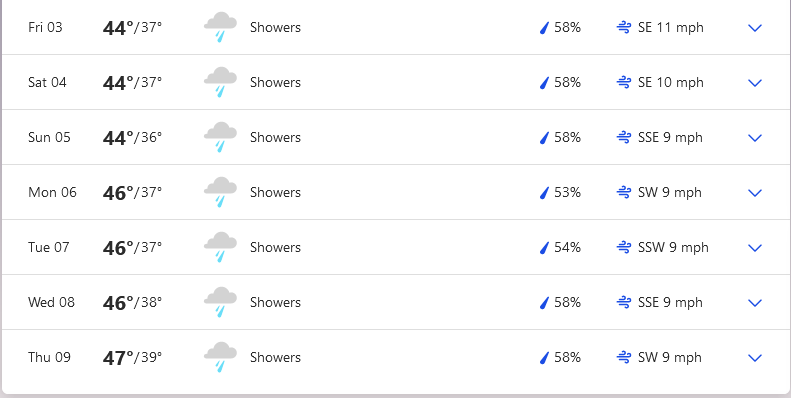Click the Sun 05 showers cloud icon
Screen dimensions: 791x398
pos(220,137)
